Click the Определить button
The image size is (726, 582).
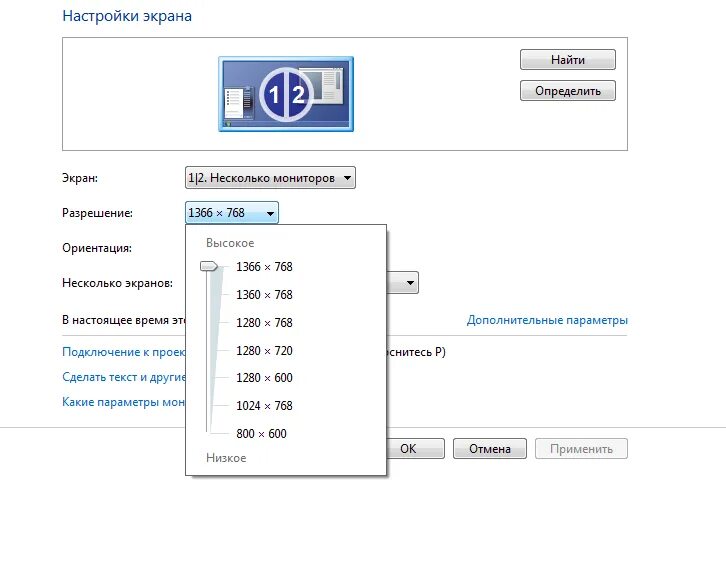click(x=568, y=91)
